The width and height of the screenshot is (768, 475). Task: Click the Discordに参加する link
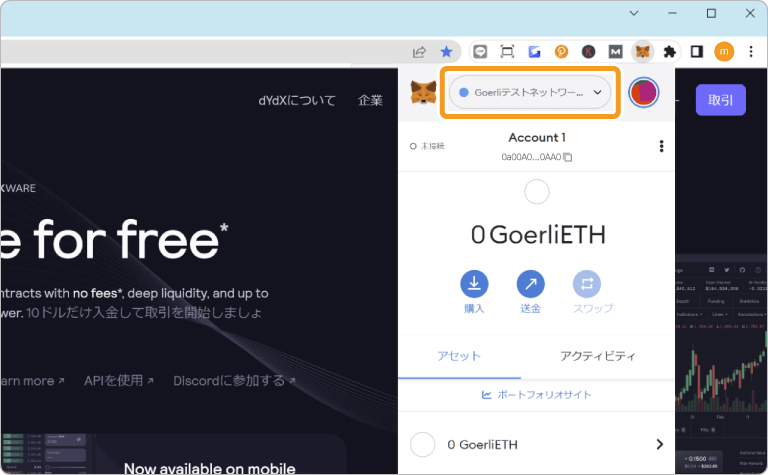pos(234,380)
